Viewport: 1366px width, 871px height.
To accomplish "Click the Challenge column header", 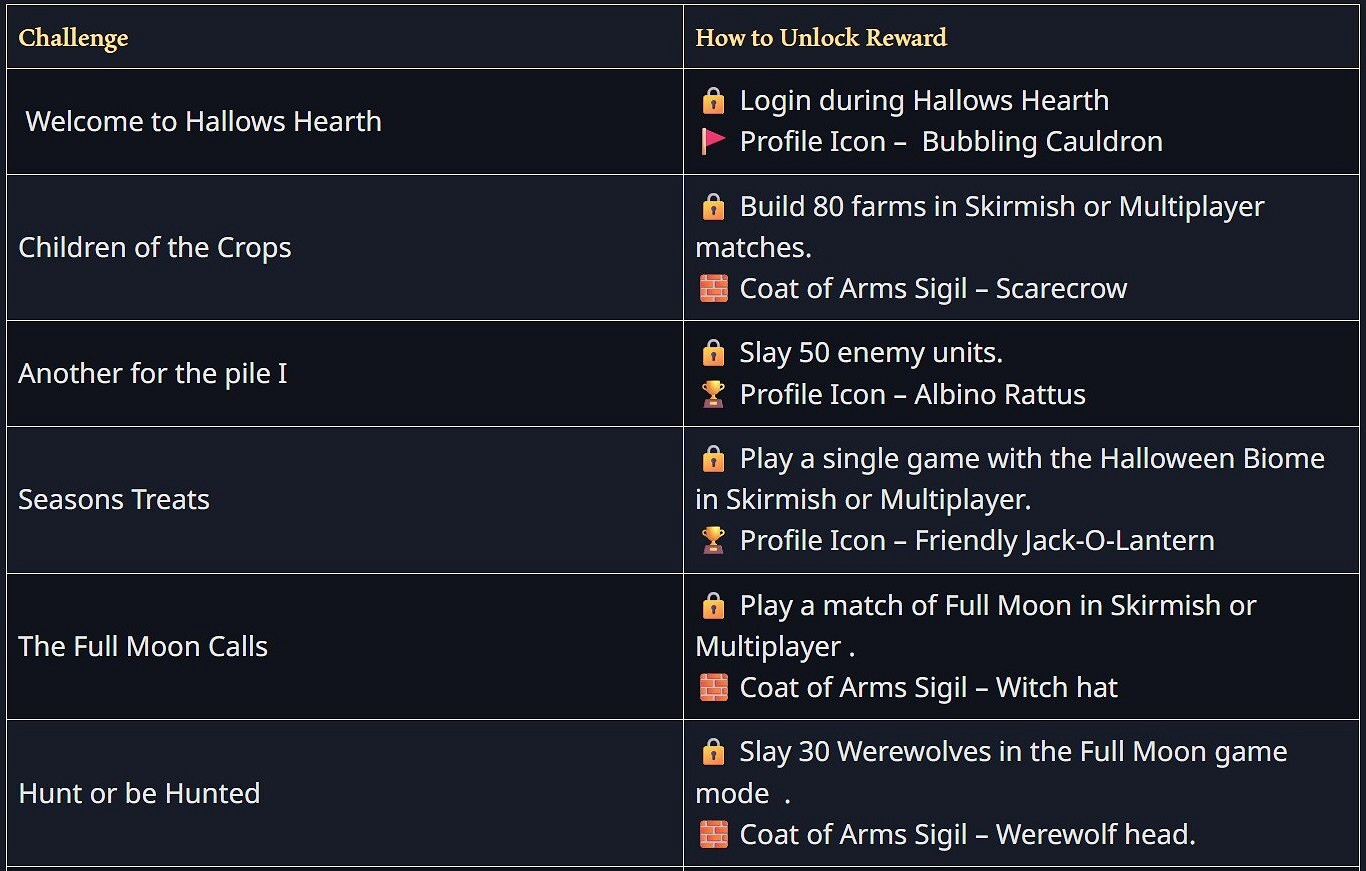I will click(74, 38).
